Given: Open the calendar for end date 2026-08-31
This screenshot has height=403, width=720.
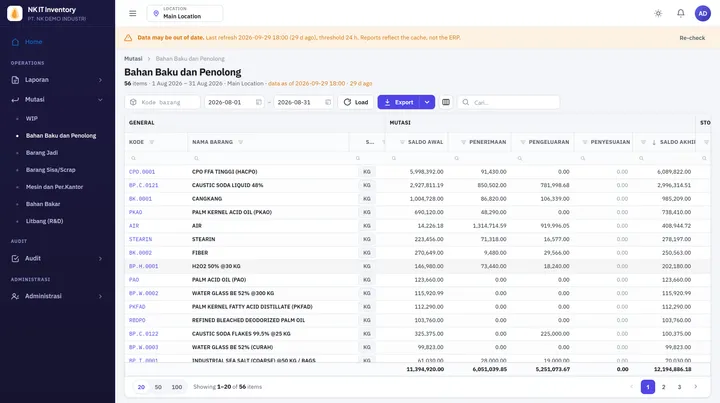Looking at the screenshot, I should (x=328, y=102).
